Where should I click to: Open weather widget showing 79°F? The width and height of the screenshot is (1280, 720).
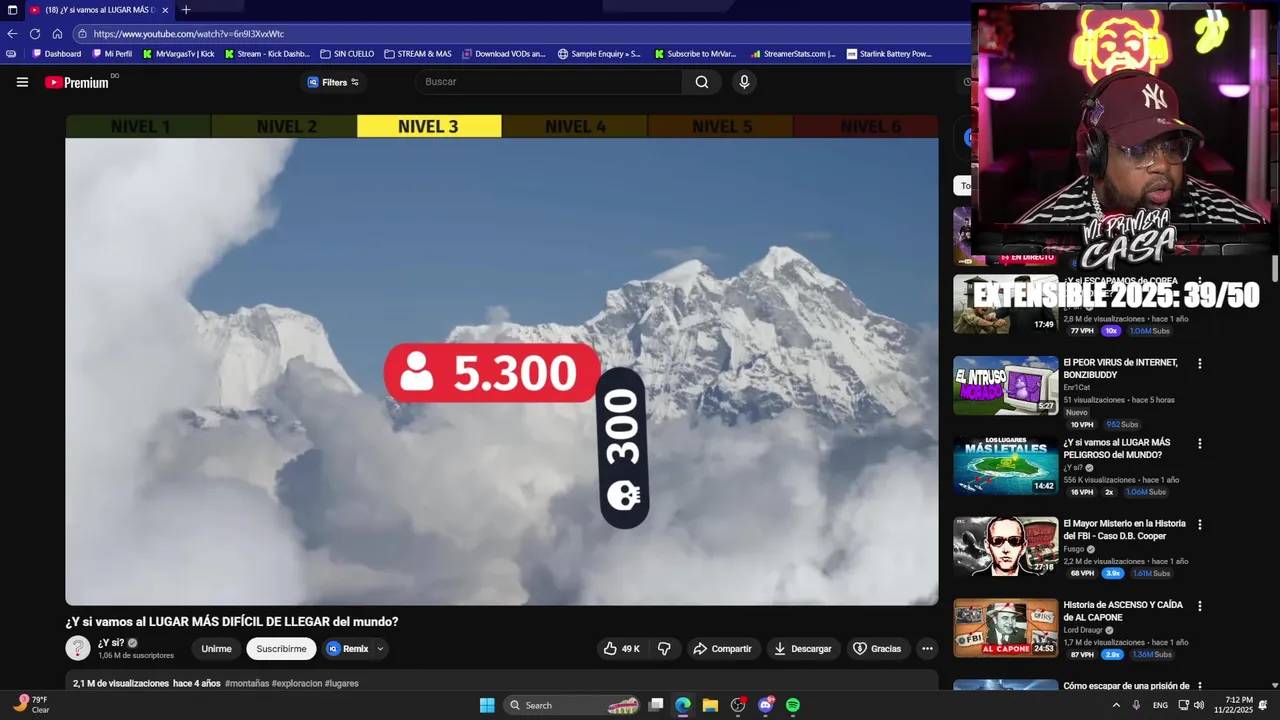30,705
